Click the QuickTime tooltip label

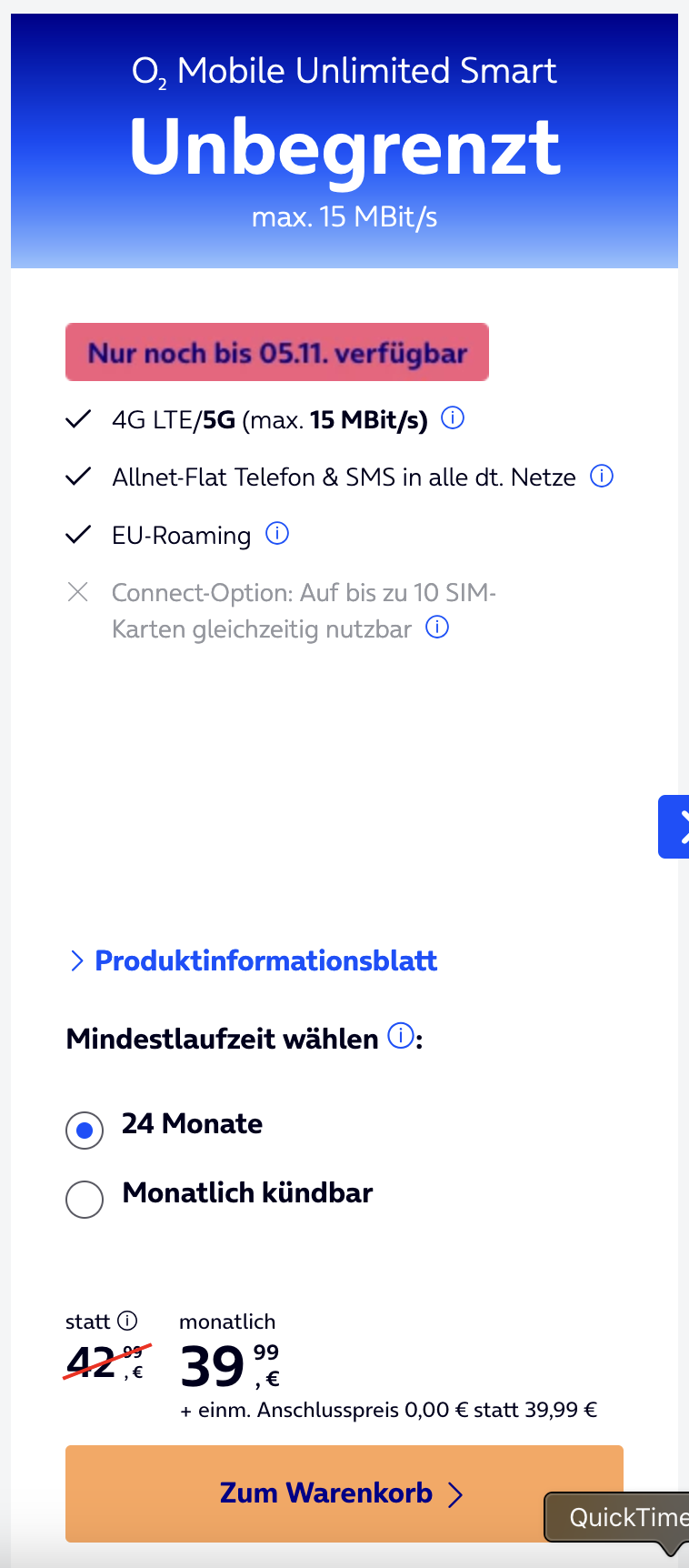click(x=627, y=1516)
